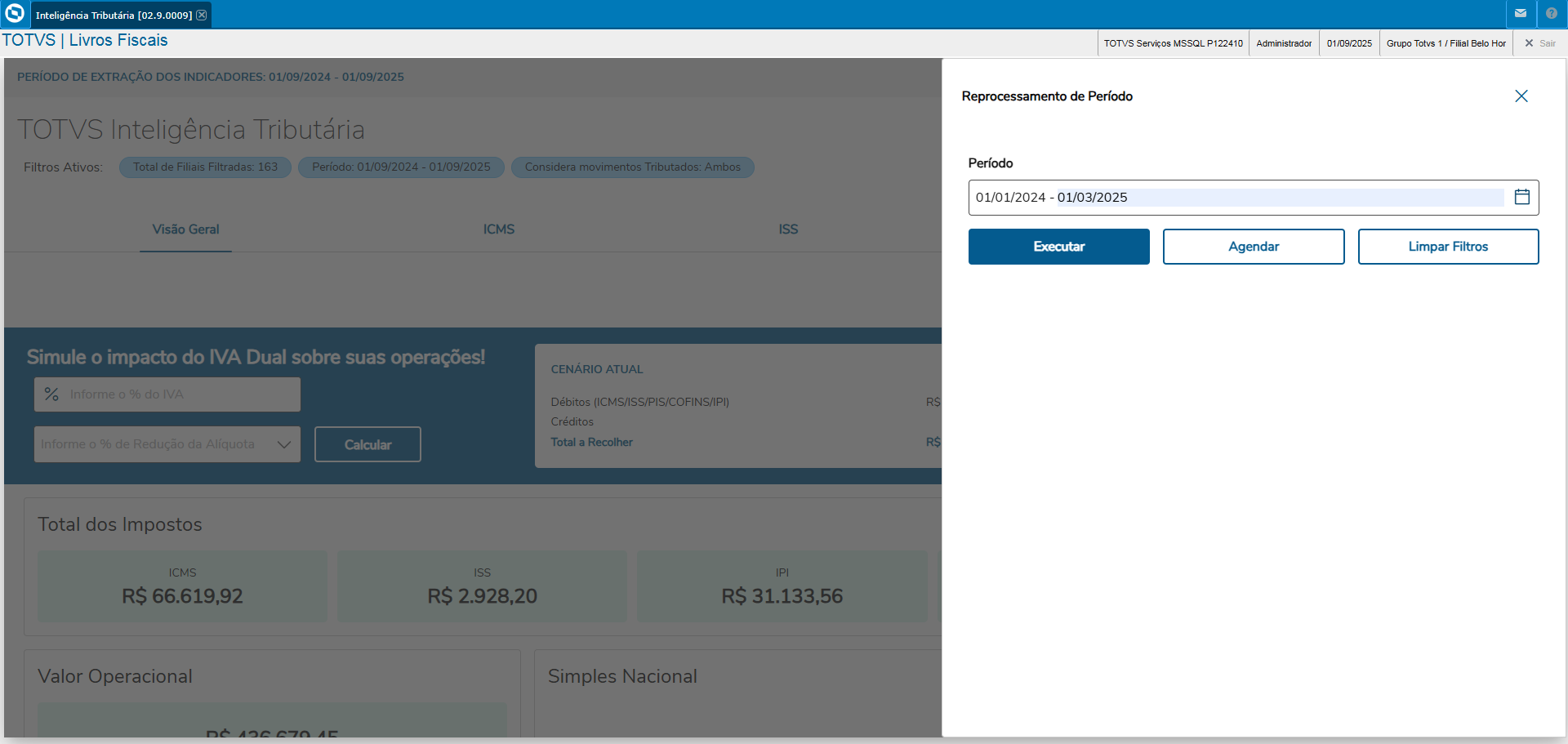Click the Total a Recolher text
Viewport: 1568px width, 744px height.
coord(591,442)
